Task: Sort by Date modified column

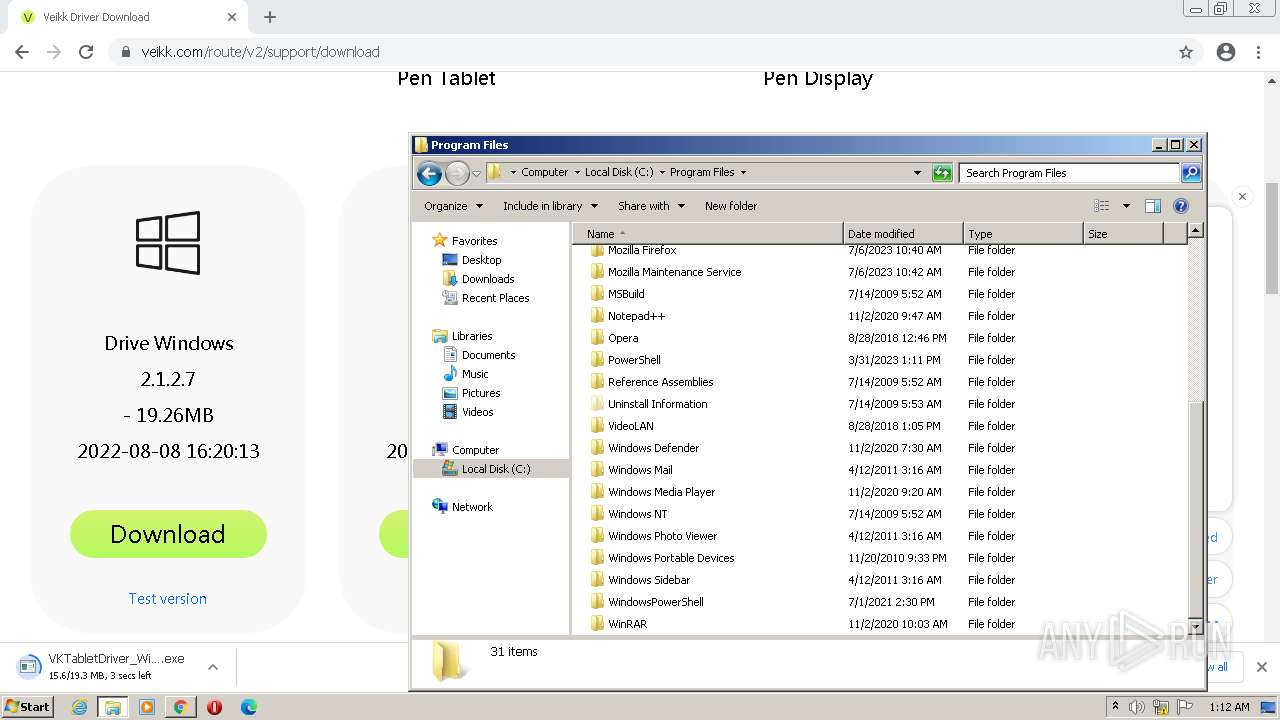Action: [x=904, y=233]
